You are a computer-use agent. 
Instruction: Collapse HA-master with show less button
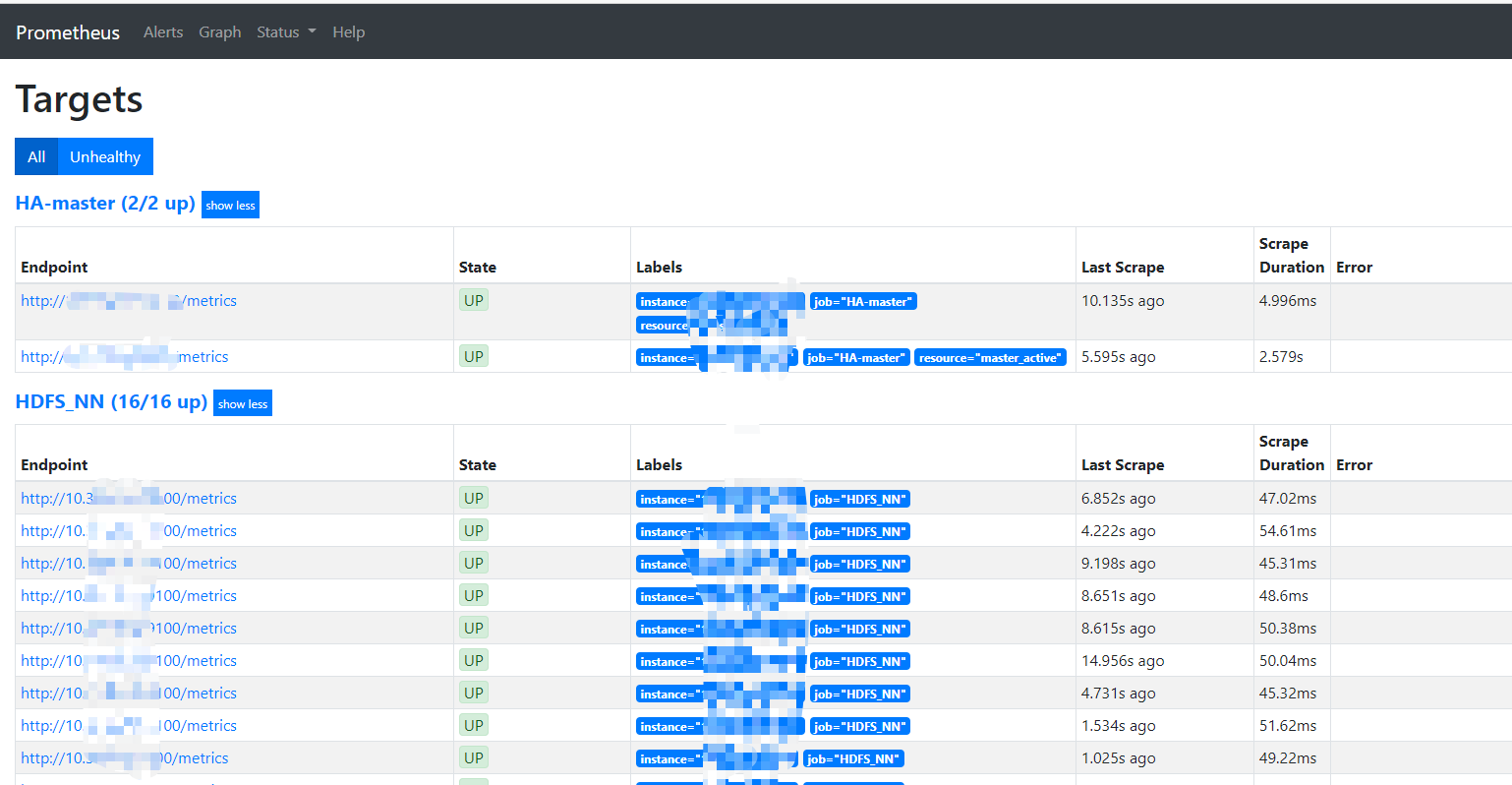230,205
